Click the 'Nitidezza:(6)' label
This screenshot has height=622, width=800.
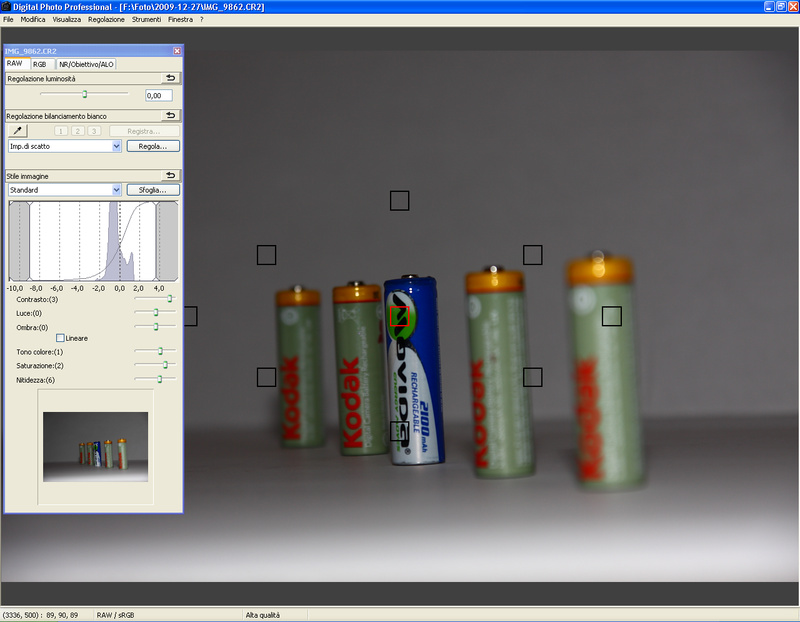click(36, 380)
